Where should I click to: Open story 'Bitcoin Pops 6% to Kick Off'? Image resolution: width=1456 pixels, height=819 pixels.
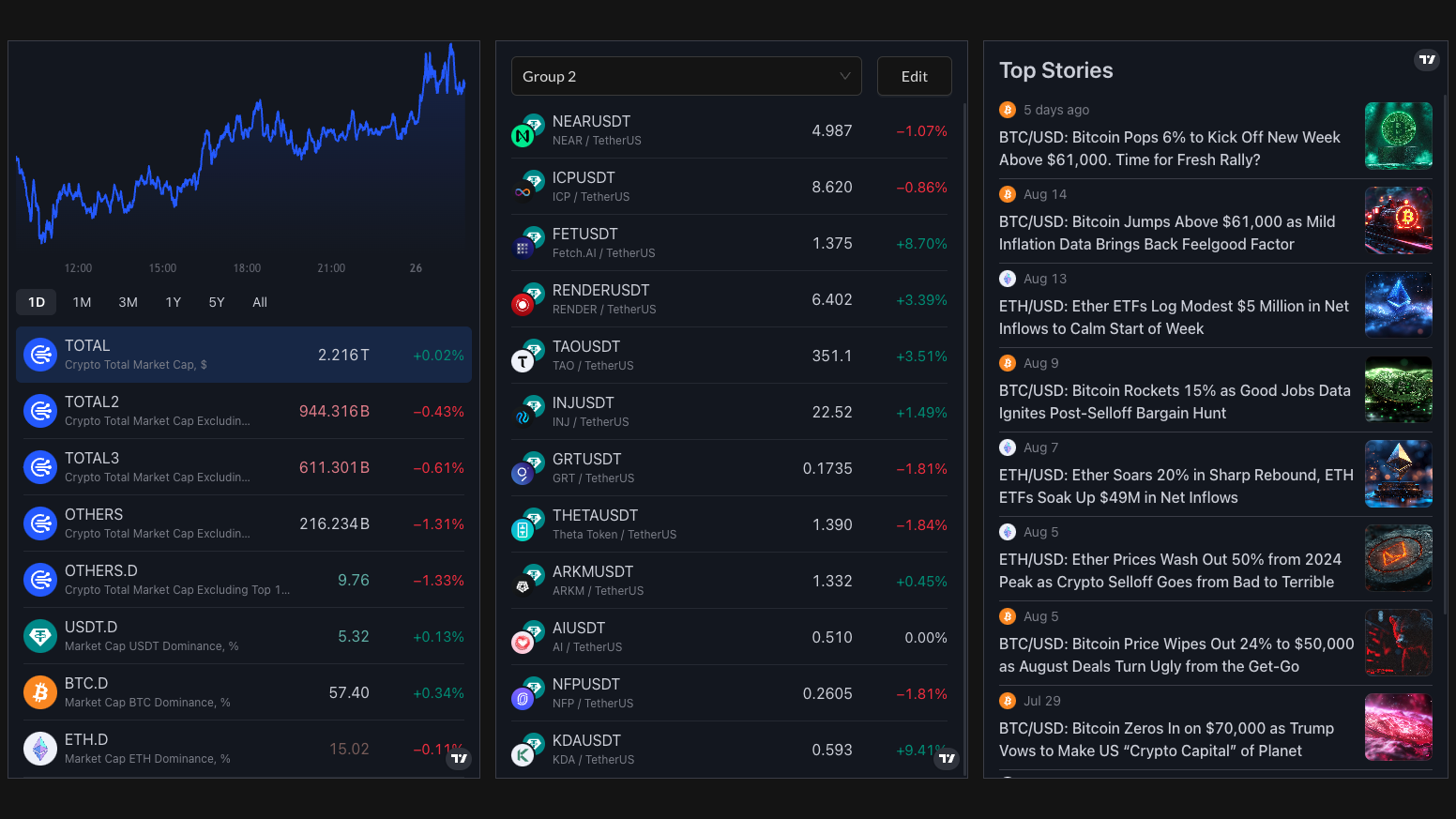pos(1170,148)
